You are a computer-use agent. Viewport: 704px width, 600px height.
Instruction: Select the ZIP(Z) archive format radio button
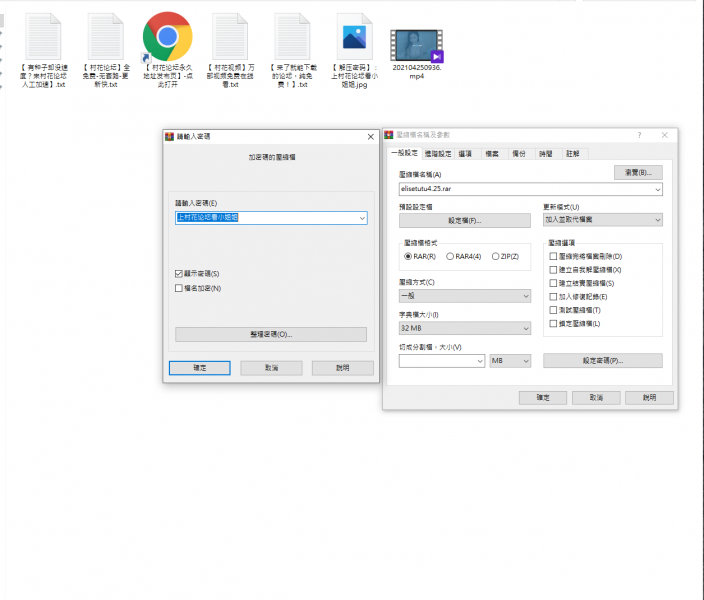click(x=494, y=256)
